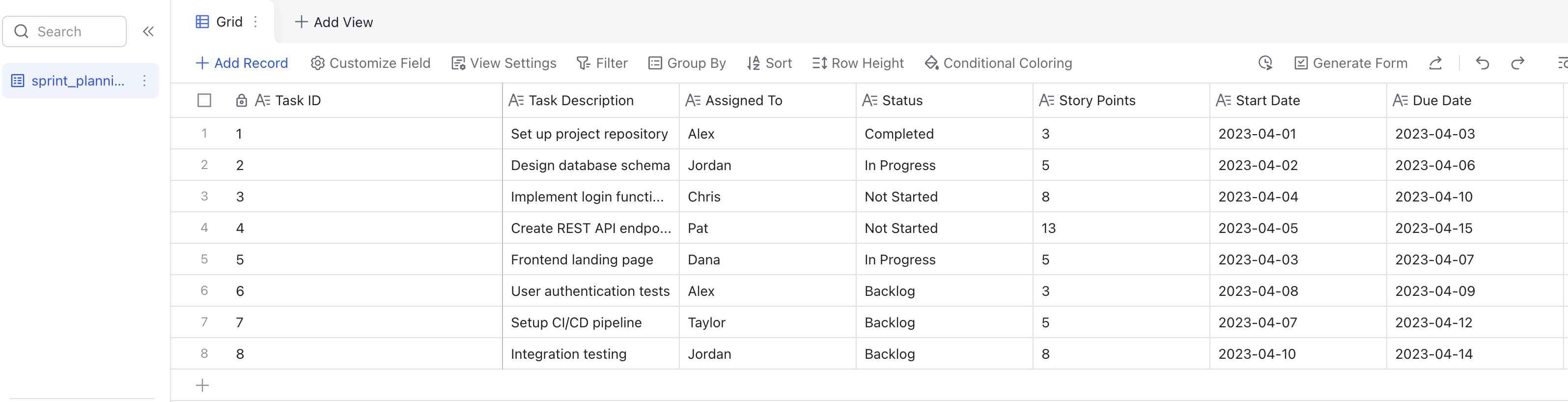Add a new row with plus icon

click(x=202, y=386)
